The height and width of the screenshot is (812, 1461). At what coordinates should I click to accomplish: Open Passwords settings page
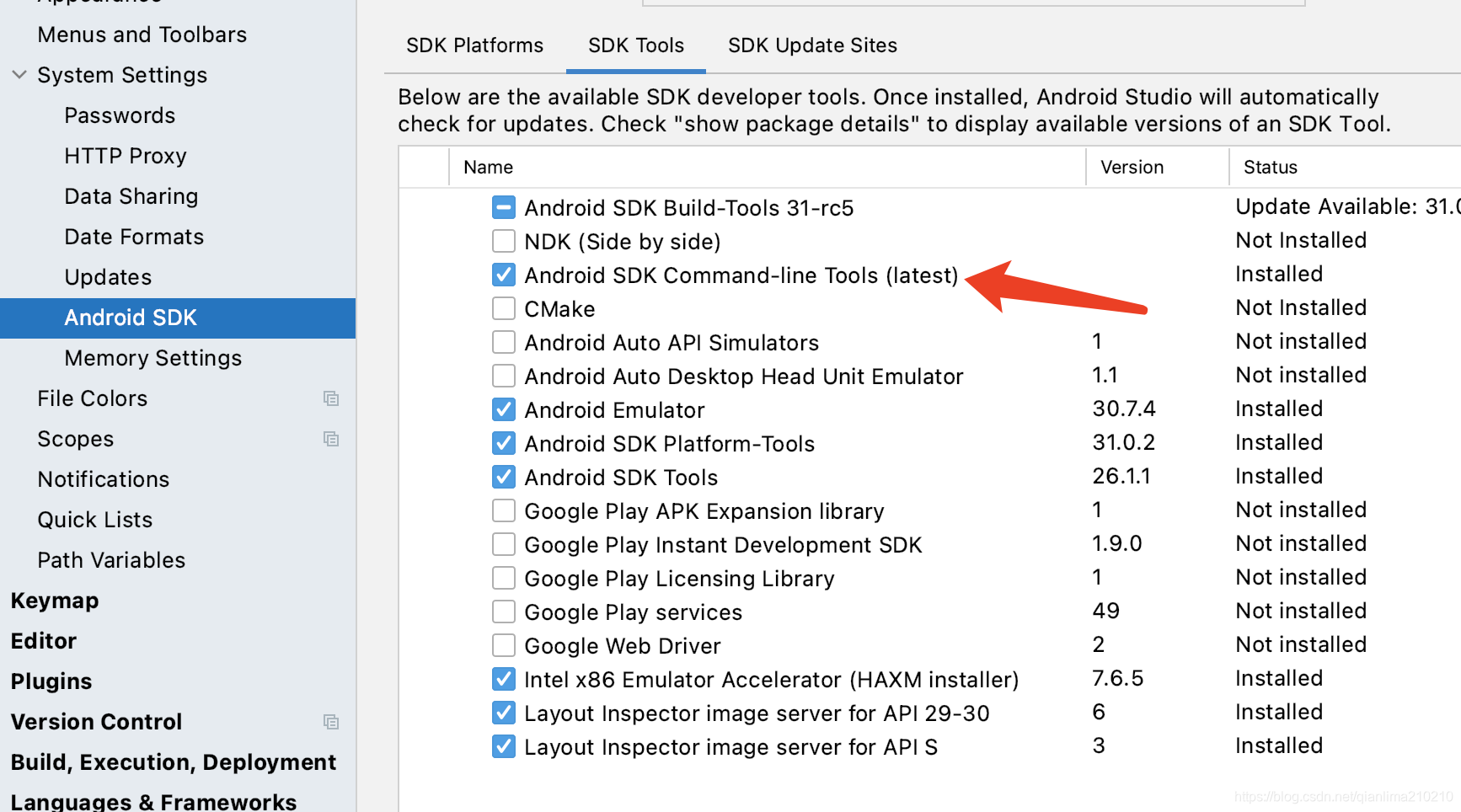point(120,115)
